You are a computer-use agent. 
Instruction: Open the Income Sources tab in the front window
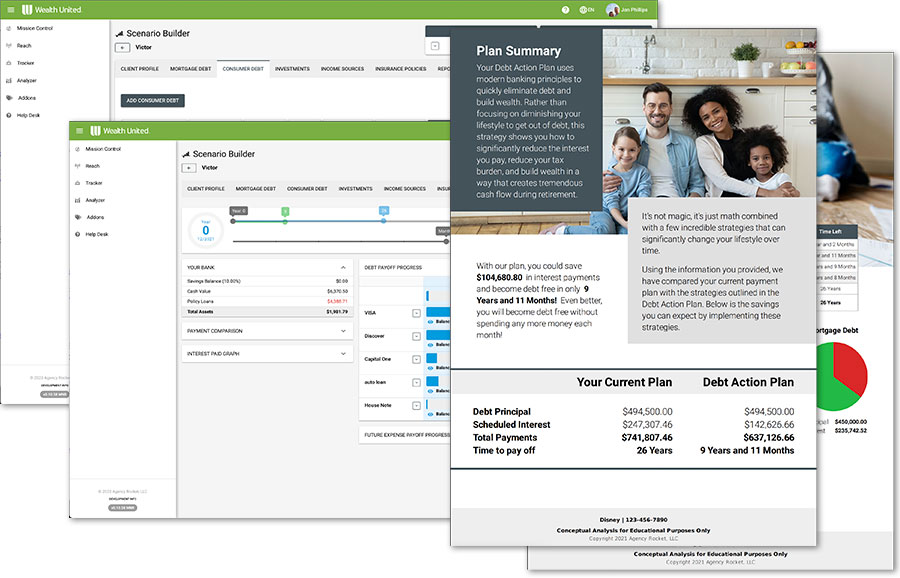405,189
